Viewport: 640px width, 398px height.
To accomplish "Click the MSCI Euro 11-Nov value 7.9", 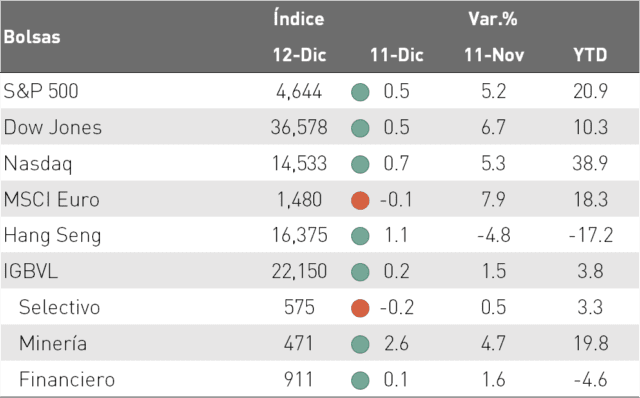I will tap(493, 199).
